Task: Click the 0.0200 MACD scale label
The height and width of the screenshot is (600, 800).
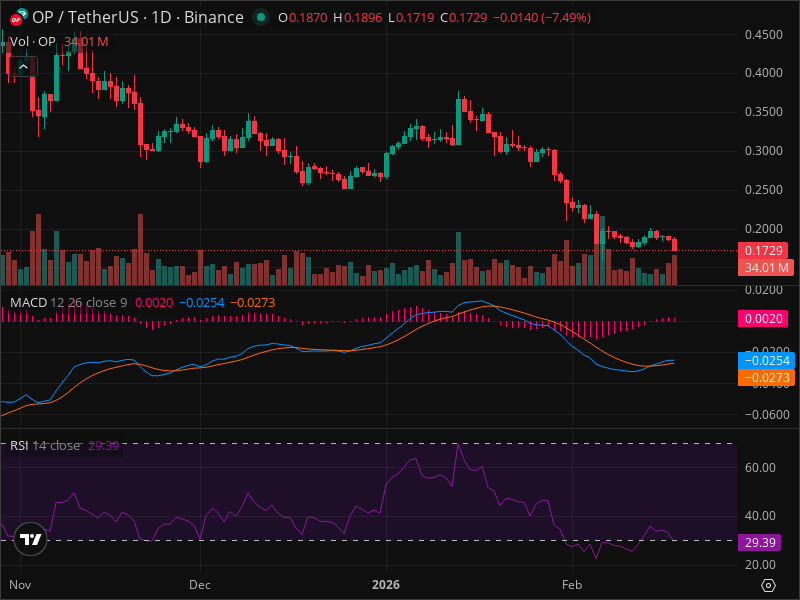Action: (763, 290)
